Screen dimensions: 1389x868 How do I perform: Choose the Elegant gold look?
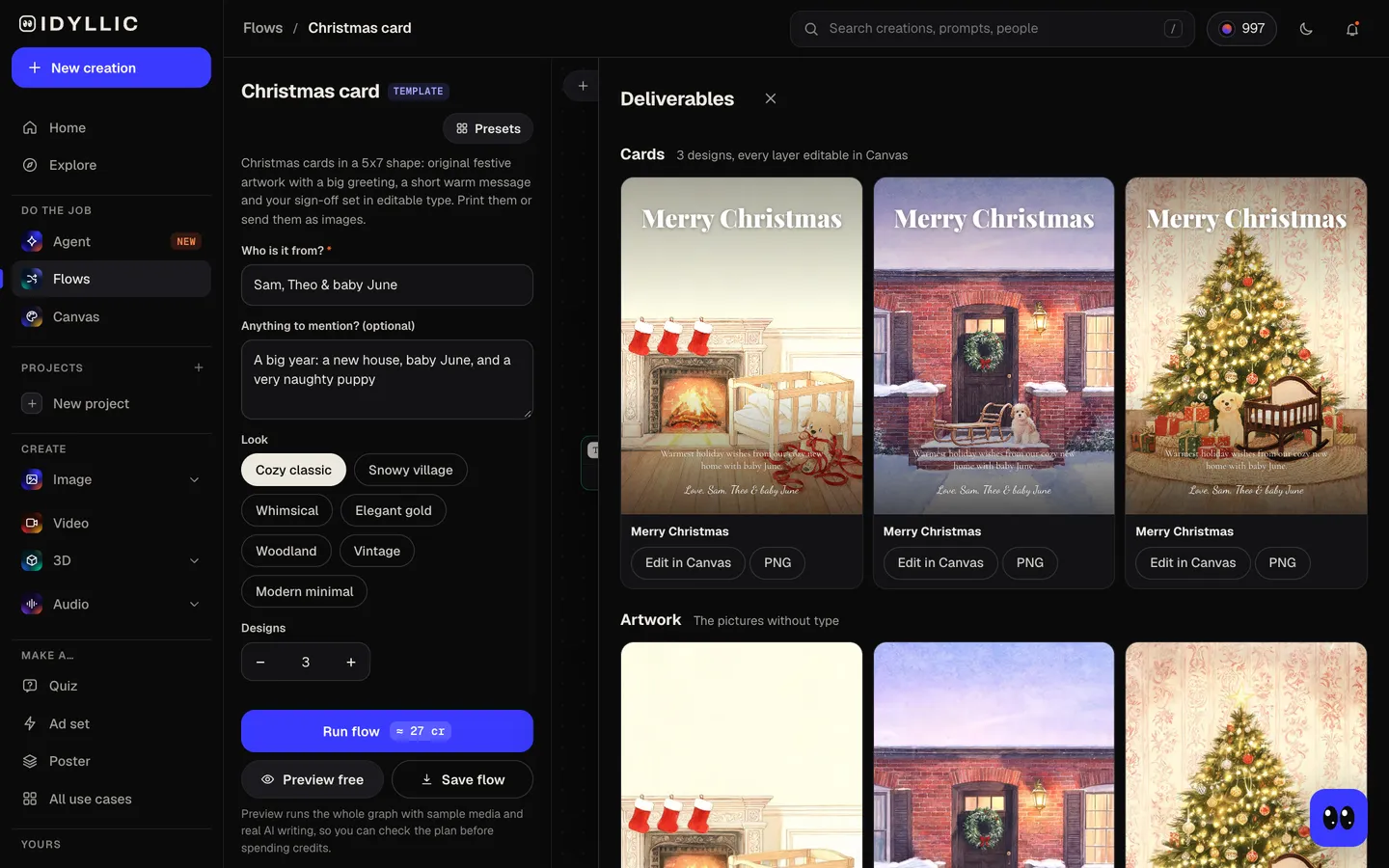coord(393,510)
